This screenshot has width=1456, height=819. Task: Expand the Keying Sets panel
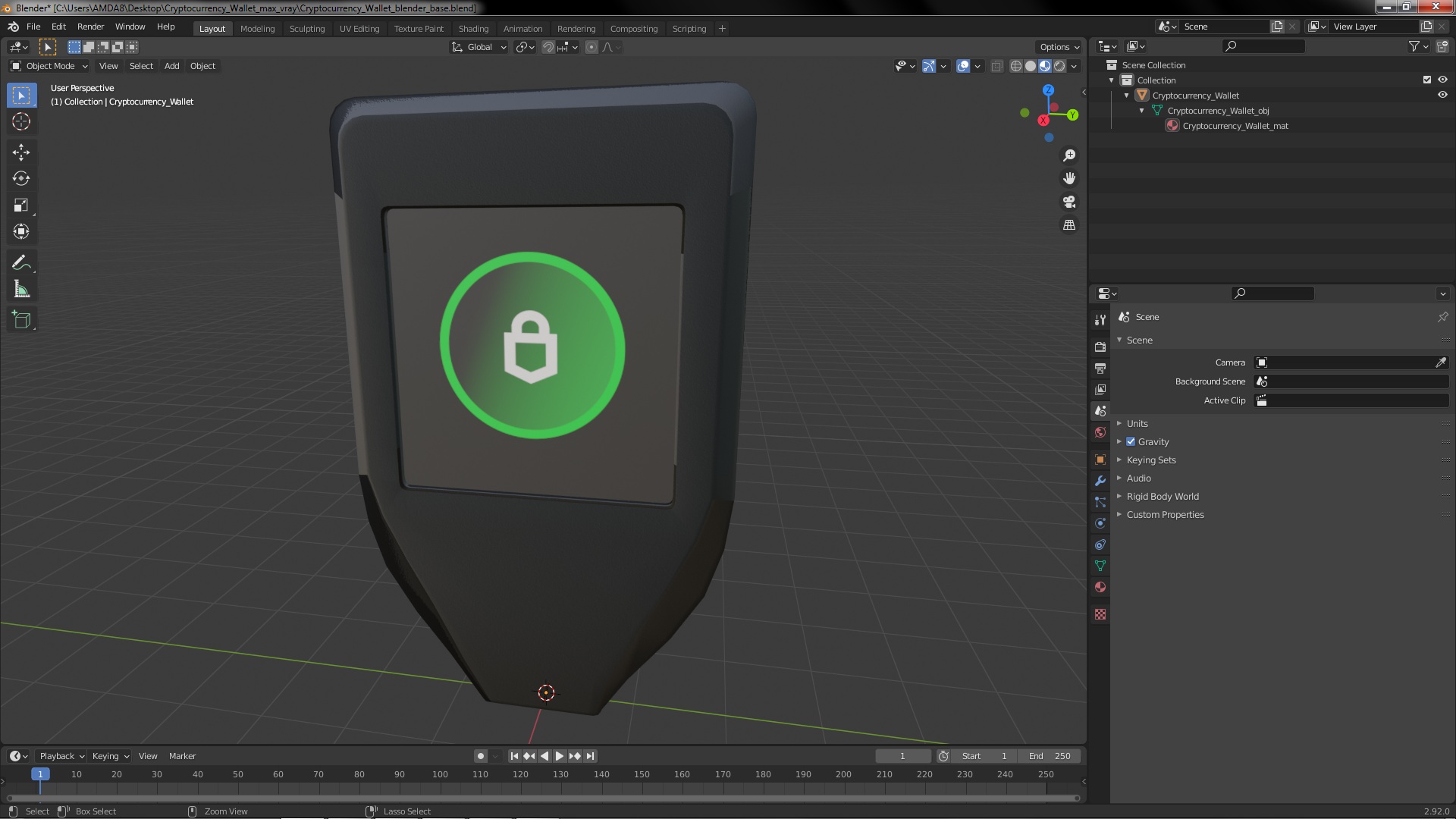pyautogui.click(x=1150, y=460)
